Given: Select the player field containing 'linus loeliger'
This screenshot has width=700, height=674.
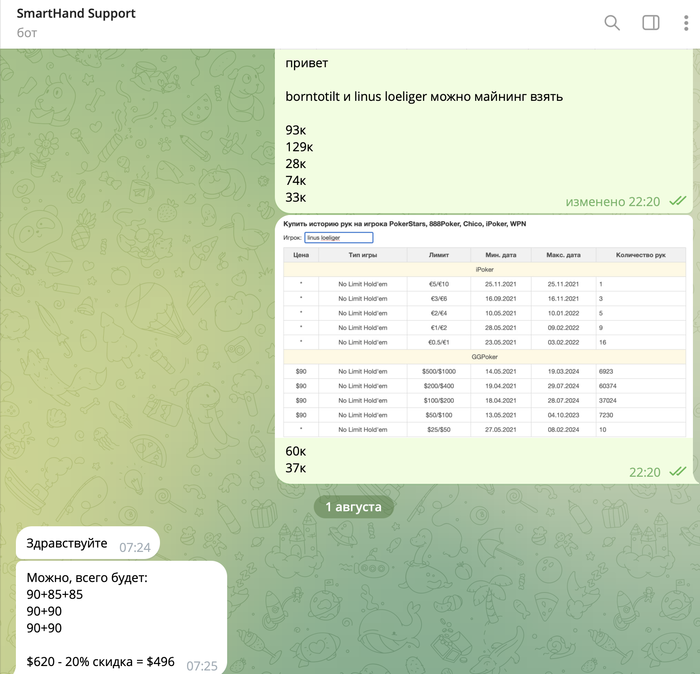Looking at the screenshot, I should click(339, 237).
